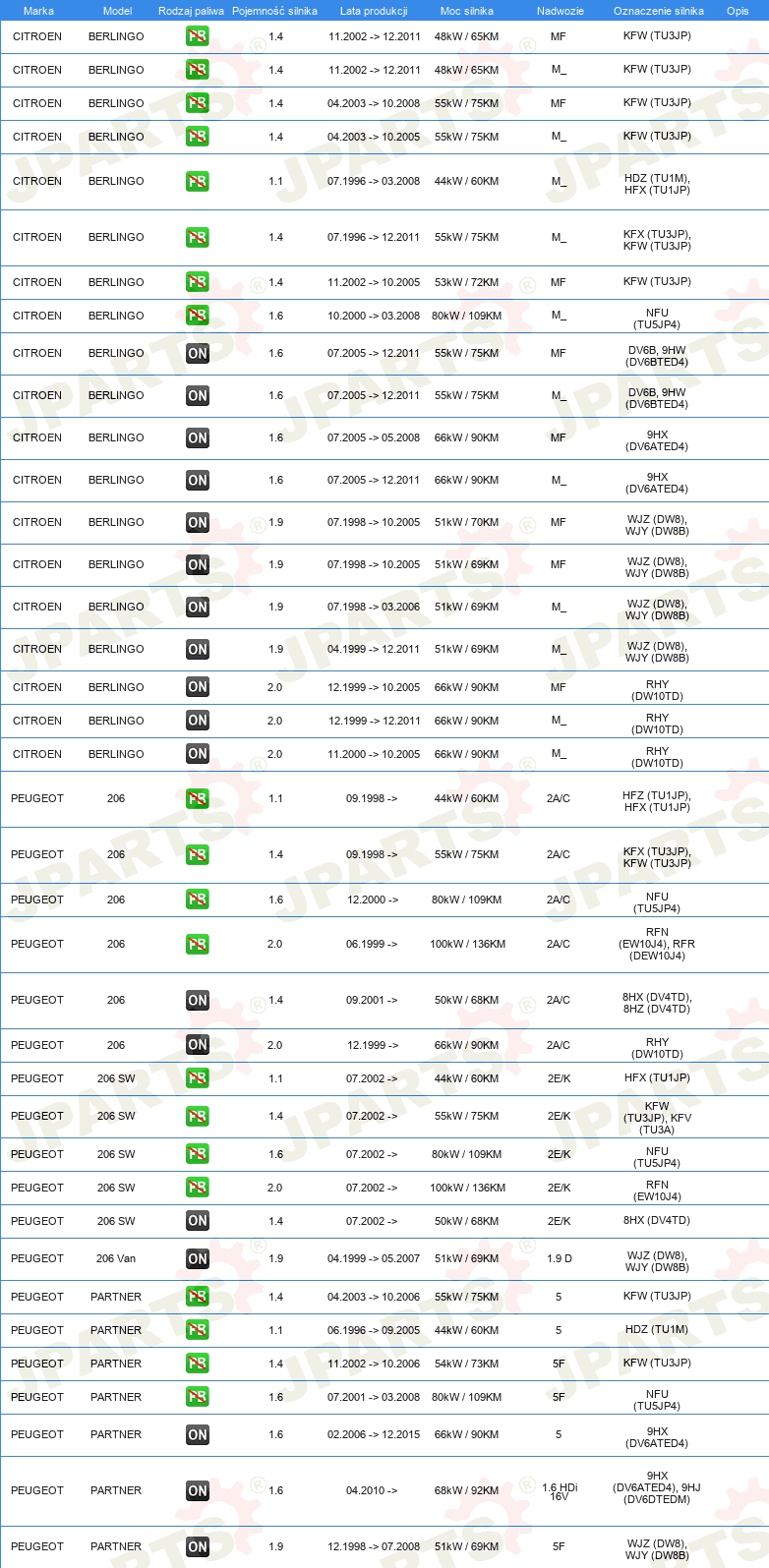The image size is (769, 1568).
Task: Click the '09.2001 ->' years cell
Action: [372, 1000]
